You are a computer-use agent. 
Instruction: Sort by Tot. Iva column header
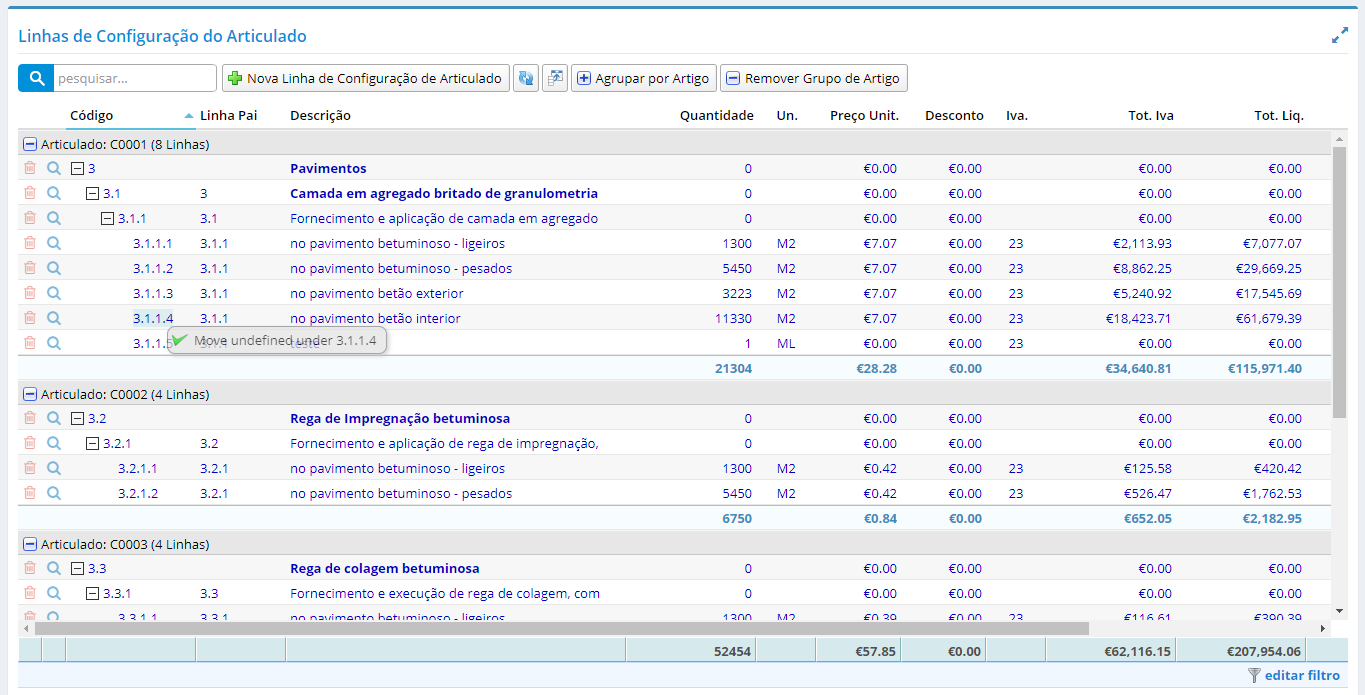[x=1151, y=115]
